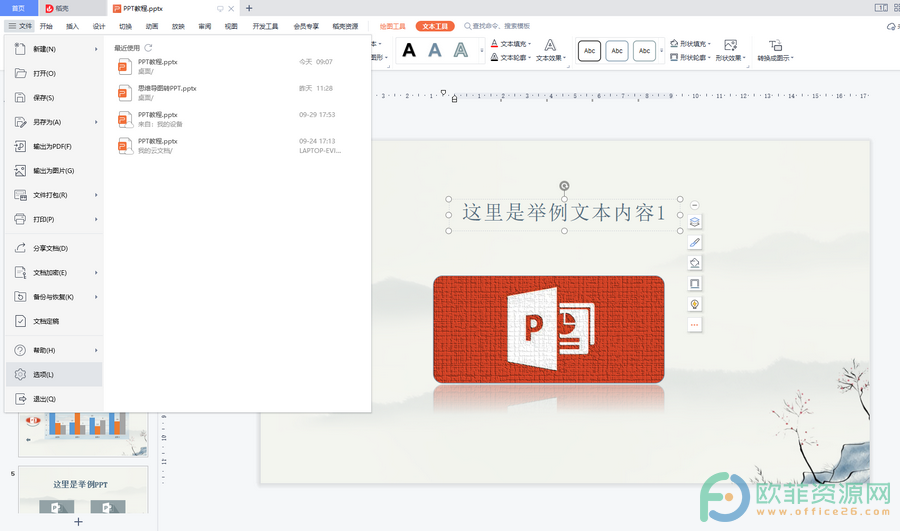Open PPT教程.pptx dated 09-29 17:53
This screenshot has width=900, height=531.
[x=230, y=119]
